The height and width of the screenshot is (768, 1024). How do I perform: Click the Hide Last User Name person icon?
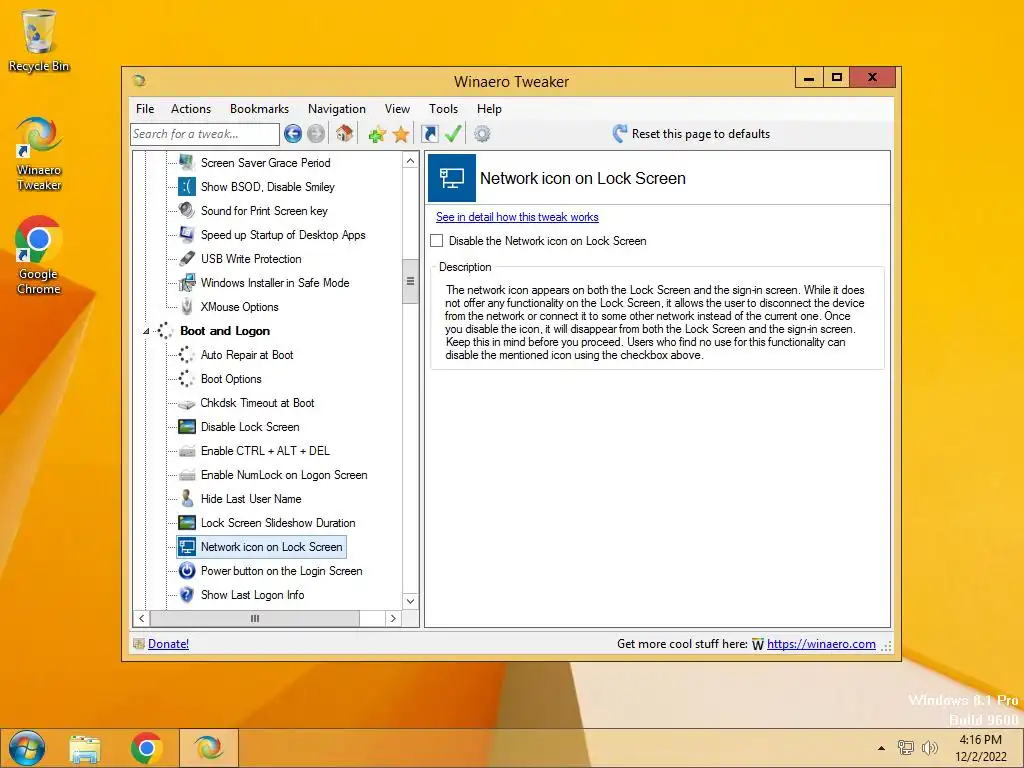coord(187,498)
